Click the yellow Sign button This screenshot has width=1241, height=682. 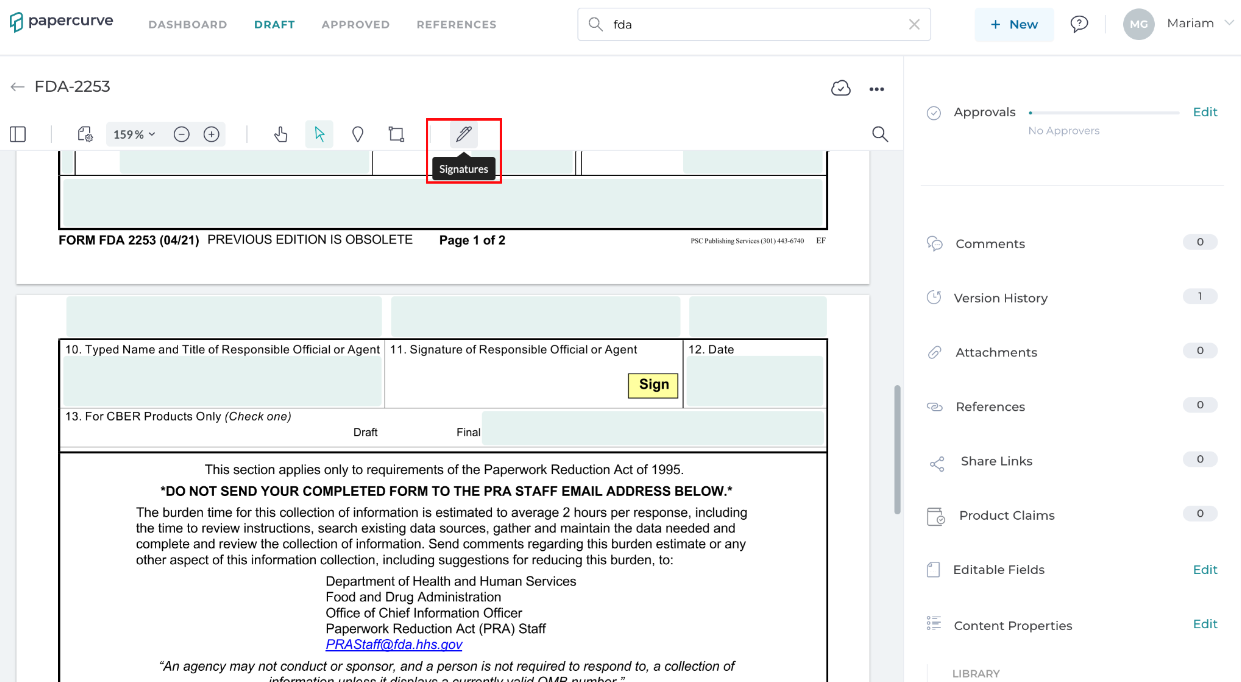tap(653, 385)
